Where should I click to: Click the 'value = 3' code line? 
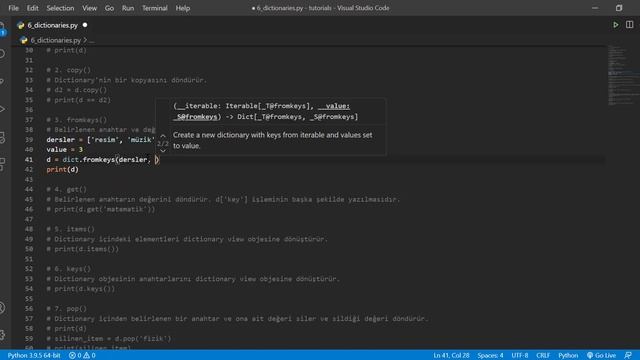[x=64, y=149]
